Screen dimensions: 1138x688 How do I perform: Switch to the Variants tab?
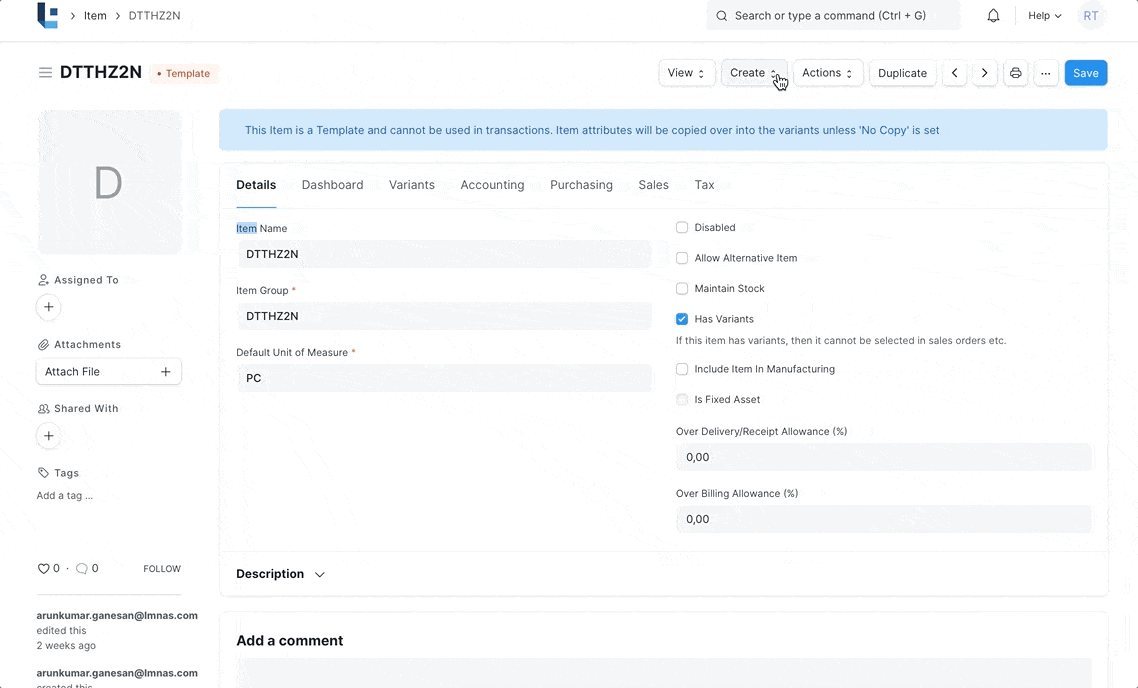[411, 185]
